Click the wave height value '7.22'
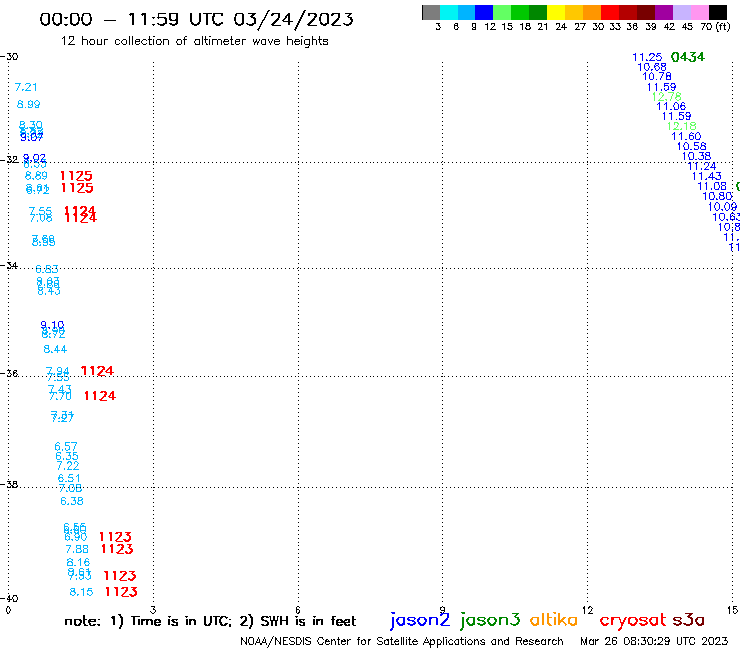This screenshot has height=650, width=740. point(68,466)
